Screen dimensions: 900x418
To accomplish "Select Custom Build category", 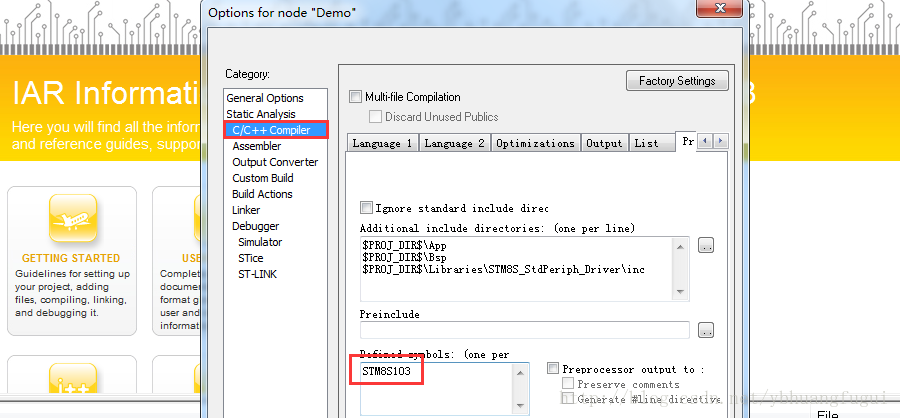I will 262,179.
